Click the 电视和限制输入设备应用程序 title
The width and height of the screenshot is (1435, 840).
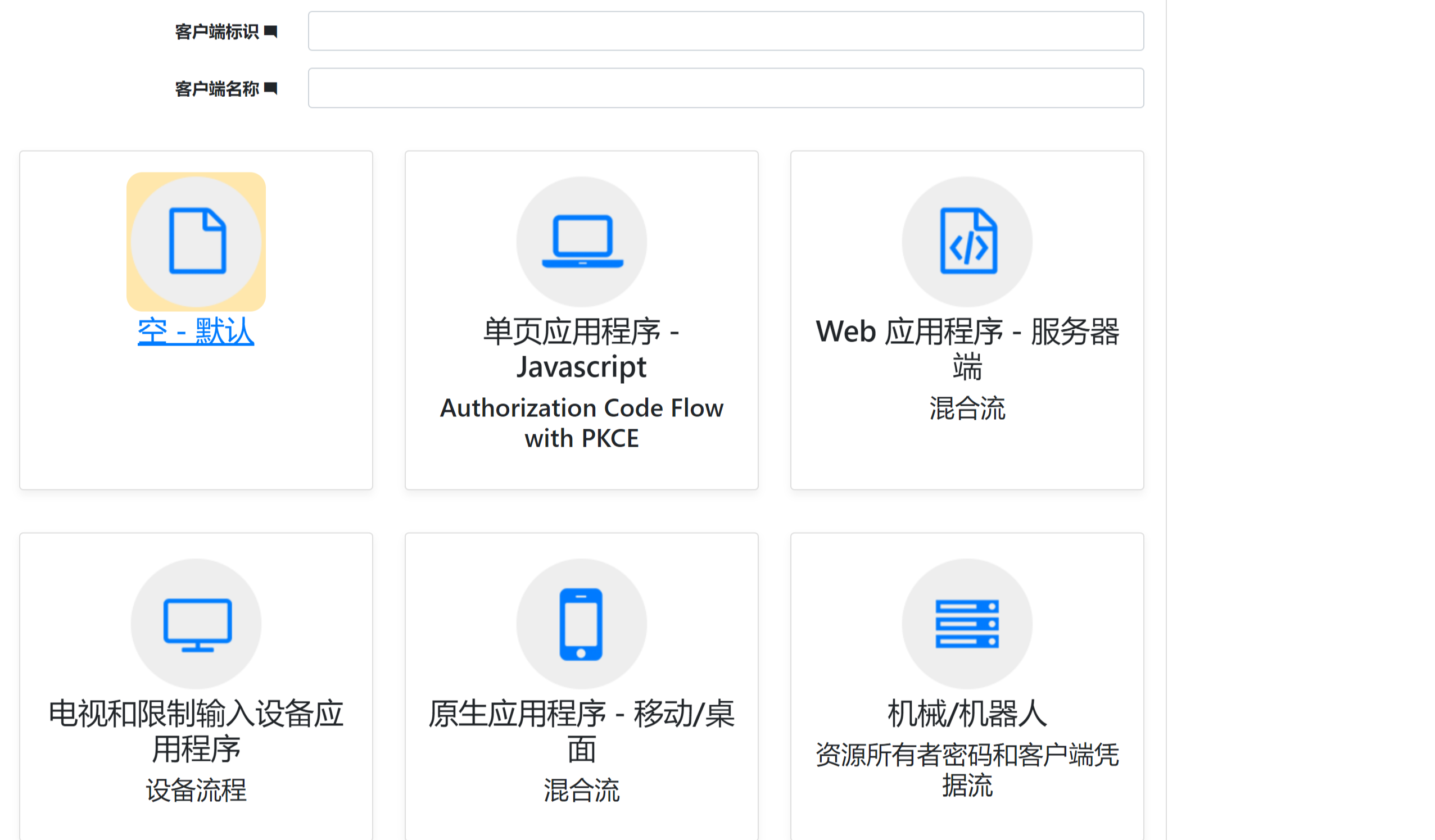197,731
